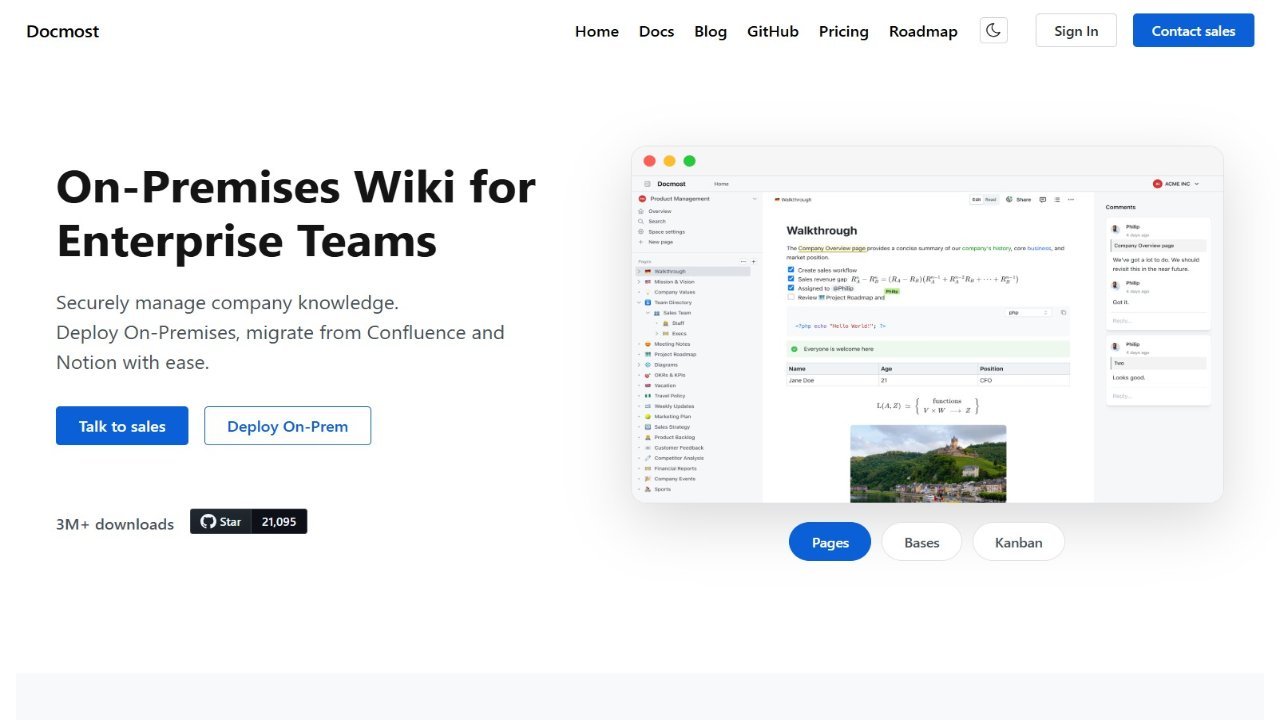1280x720 pixels.
Task: Expand the Staff page chevron
Action: [x=656, y=323]
